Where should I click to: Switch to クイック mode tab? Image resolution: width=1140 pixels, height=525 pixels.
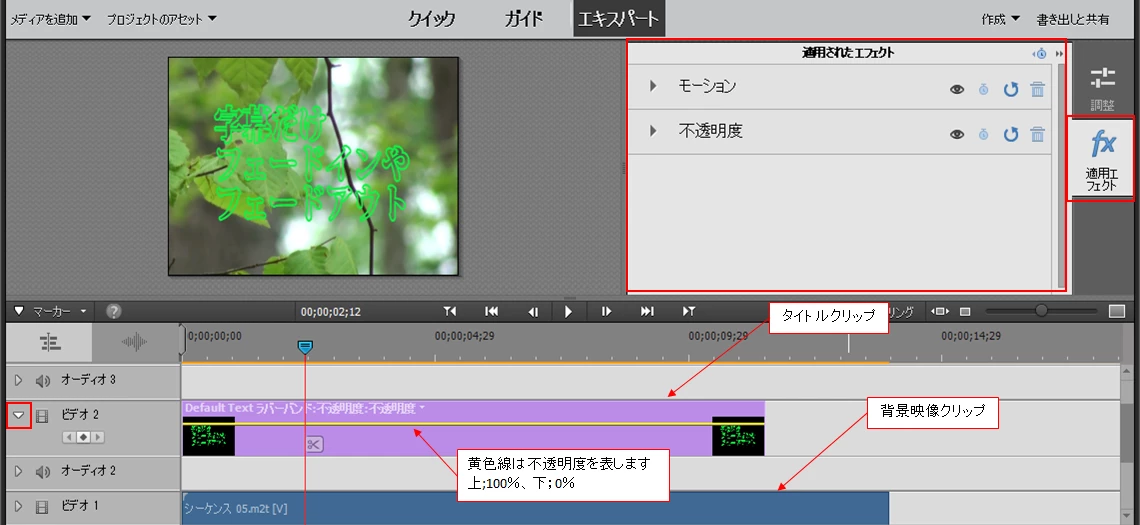[x=432, y=19]
